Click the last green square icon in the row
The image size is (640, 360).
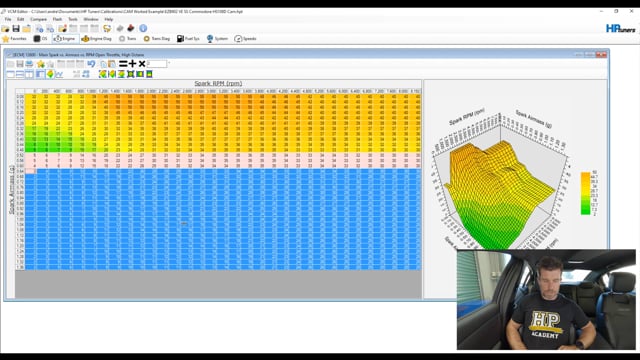[149, 74]
